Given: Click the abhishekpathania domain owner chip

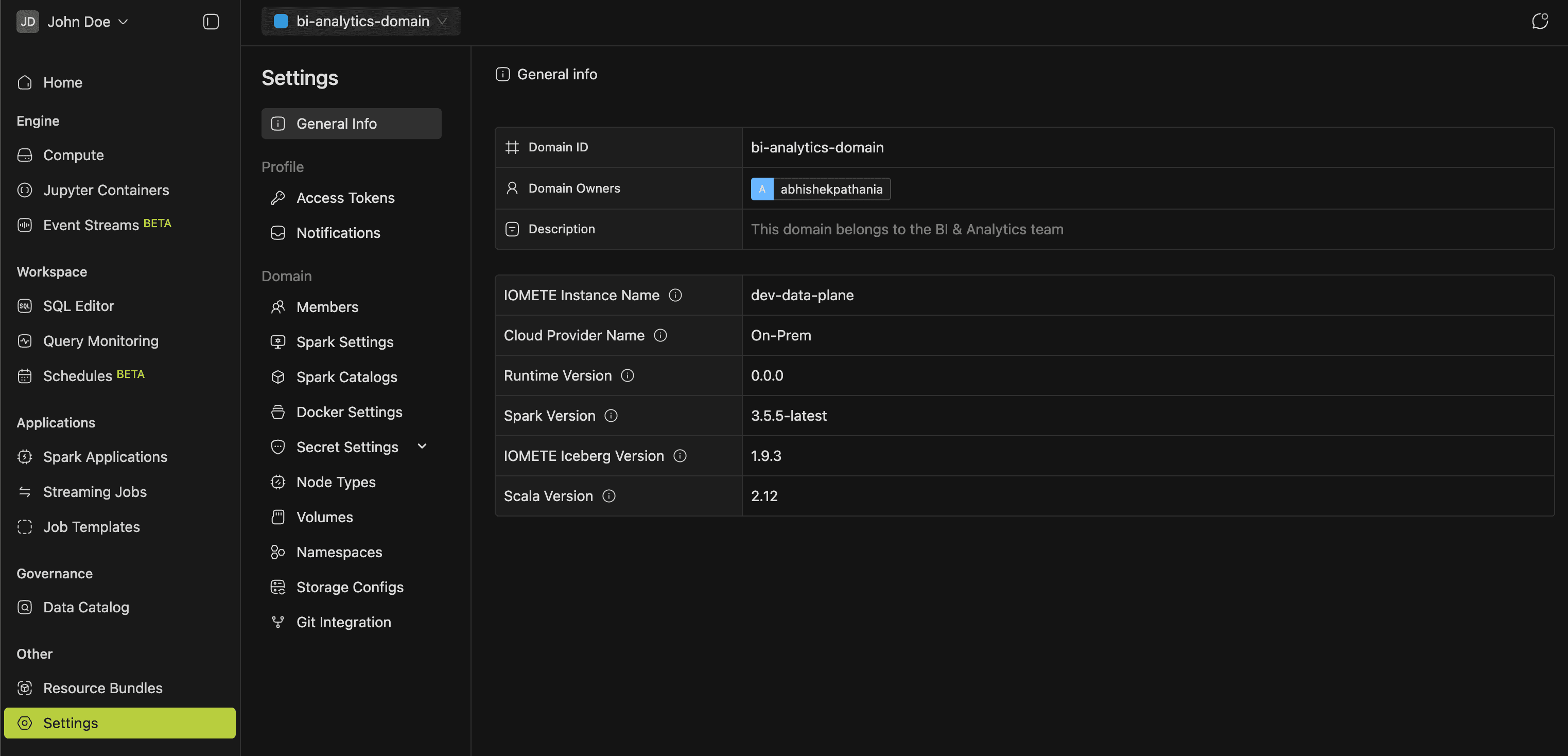Looking at the screenshot, I should tap(820, 189).
